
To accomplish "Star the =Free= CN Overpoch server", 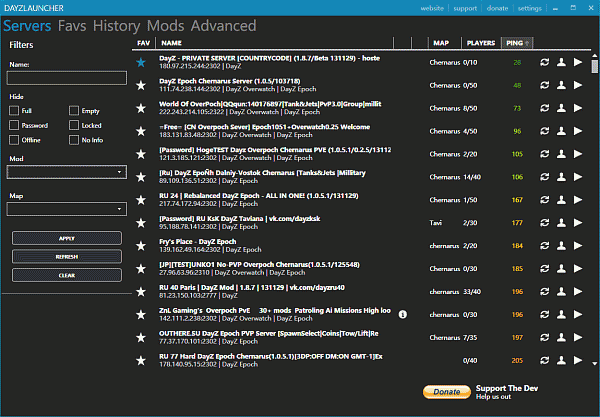I will pos(141,131).
